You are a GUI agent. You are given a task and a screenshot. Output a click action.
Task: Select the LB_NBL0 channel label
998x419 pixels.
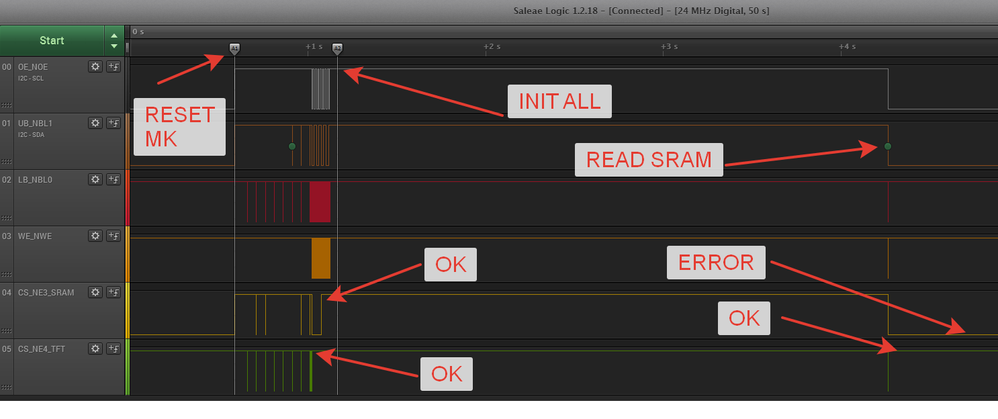(x=35, y=180)
